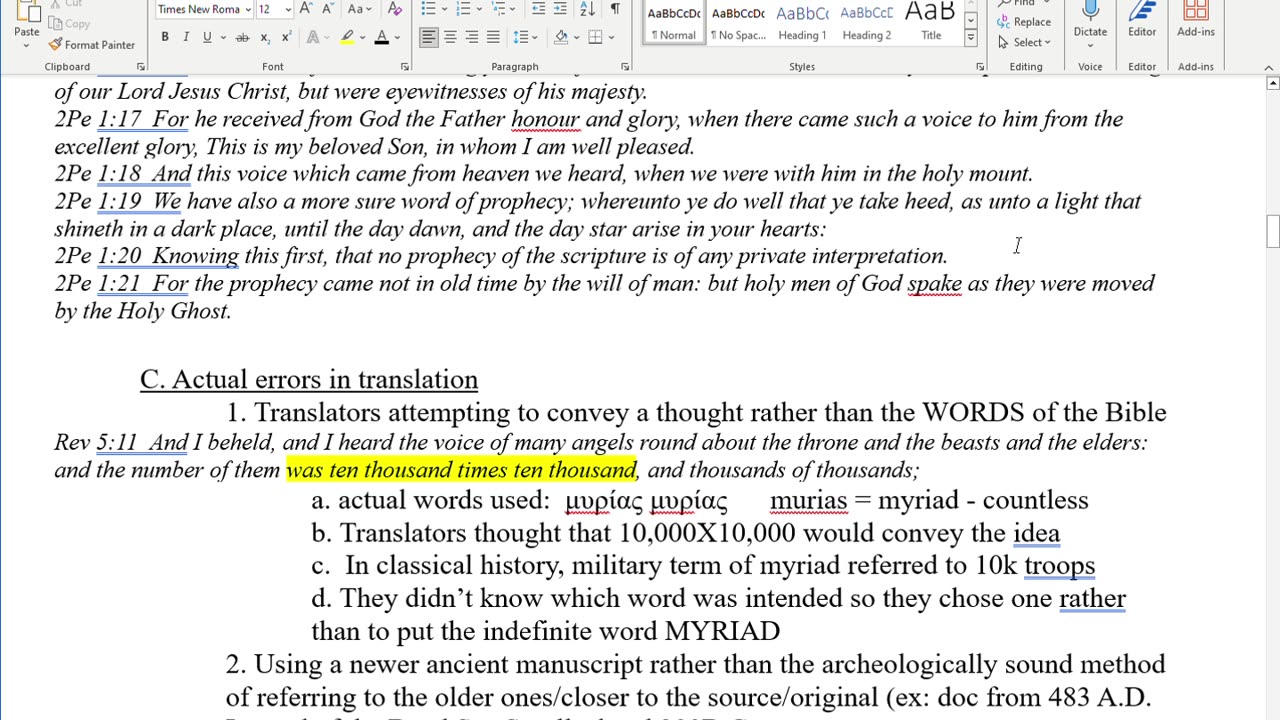This screenshot has height=720, width=1280.
Task: Open highlight color dropdown arrow
Action: (362, 38)
